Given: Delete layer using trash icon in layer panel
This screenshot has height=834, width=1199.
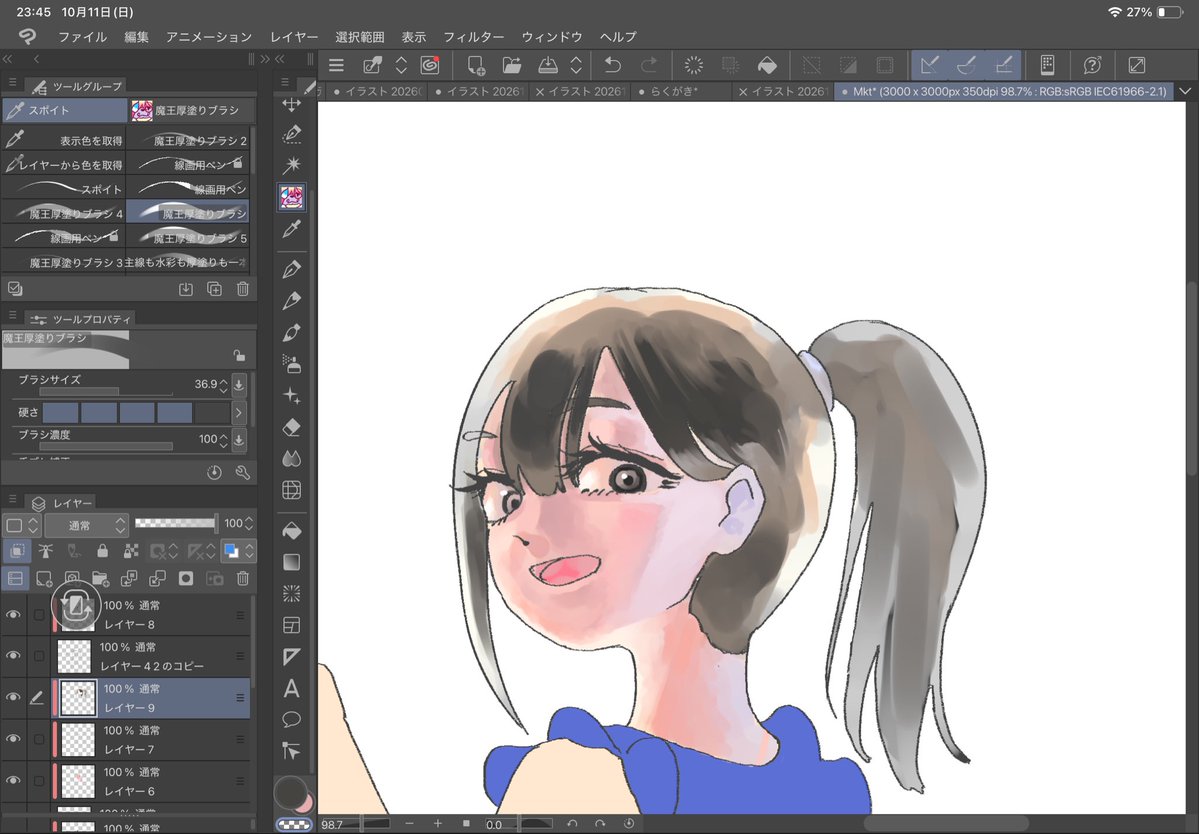Looking at the screenshot, I should tap(242, 579).
